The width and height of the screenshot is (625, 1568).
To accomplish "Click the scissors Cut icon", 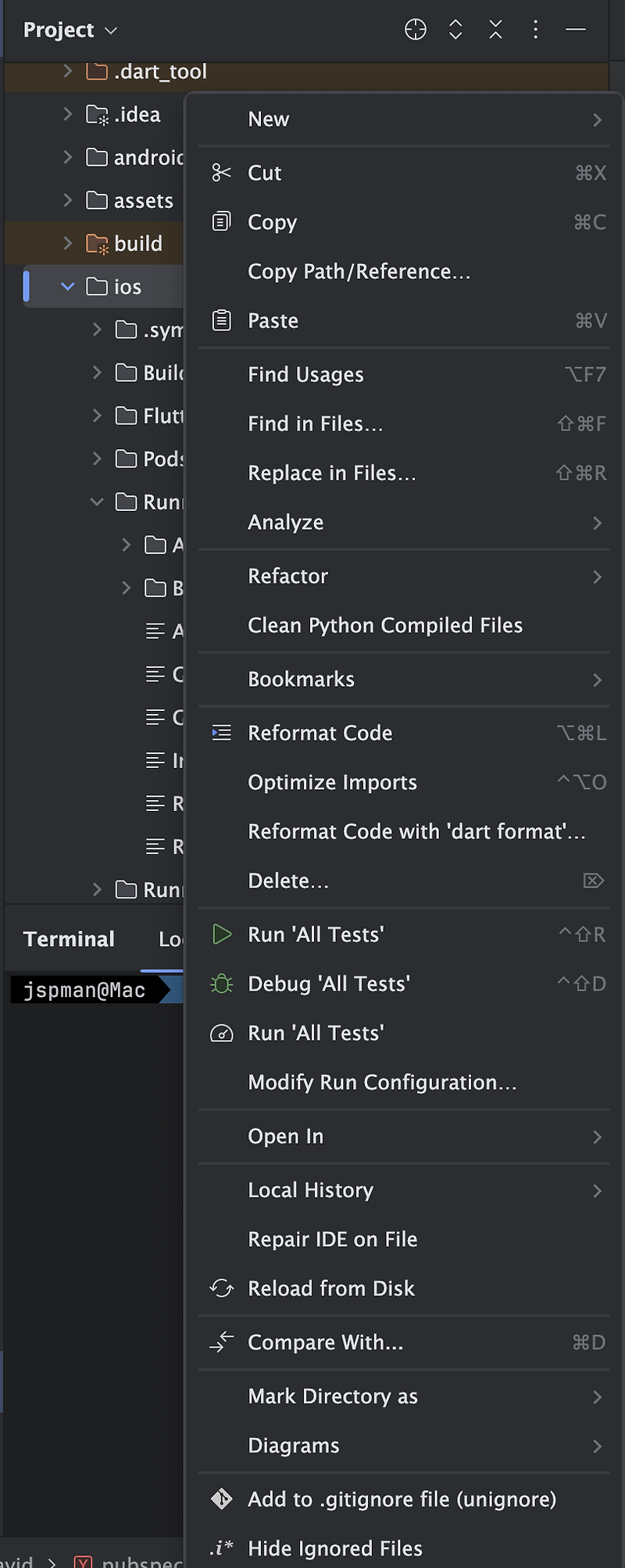I will click(x=222, y=173).
